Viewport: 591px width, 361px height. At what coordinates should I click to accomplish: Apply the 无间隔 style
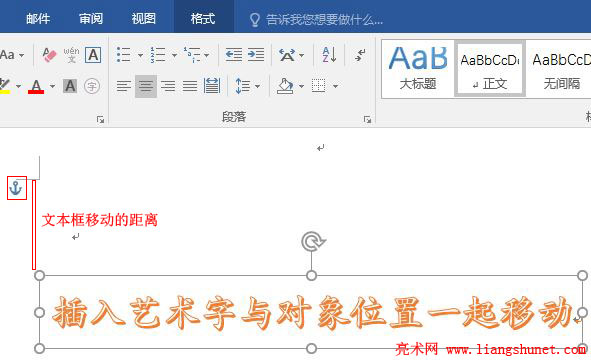click(560, 69)
